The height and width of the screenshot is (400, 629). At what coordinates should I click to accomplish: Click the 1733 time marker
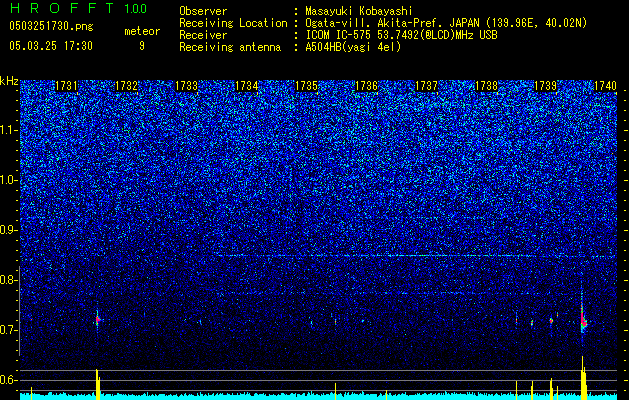[187, 86]
